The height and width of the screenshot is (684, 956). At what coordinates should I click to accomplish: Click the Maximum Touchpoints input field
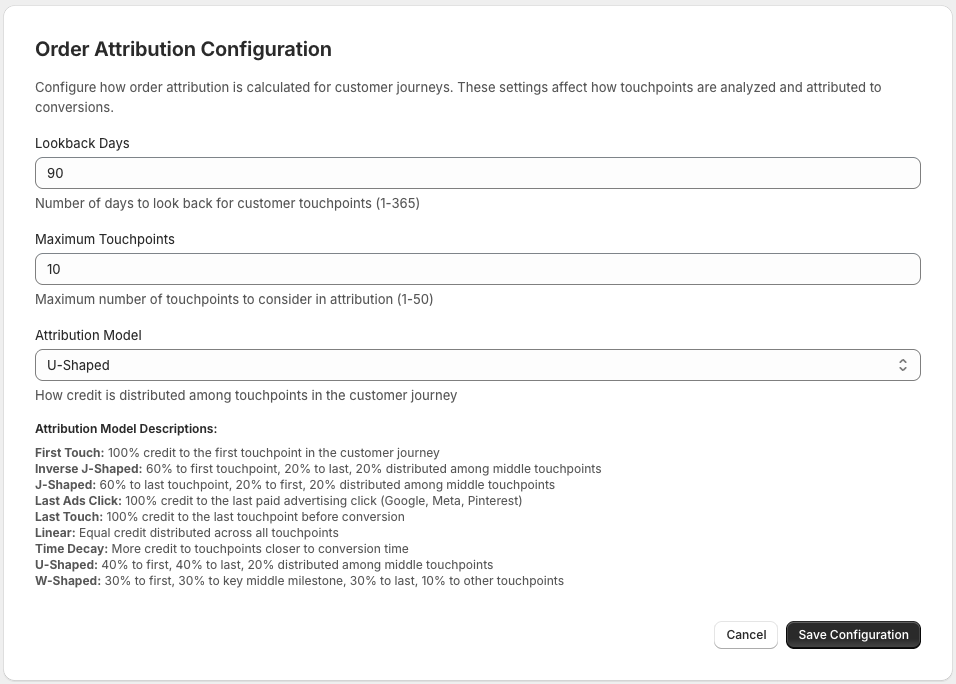pyautogui.click(x=477, y=268)
